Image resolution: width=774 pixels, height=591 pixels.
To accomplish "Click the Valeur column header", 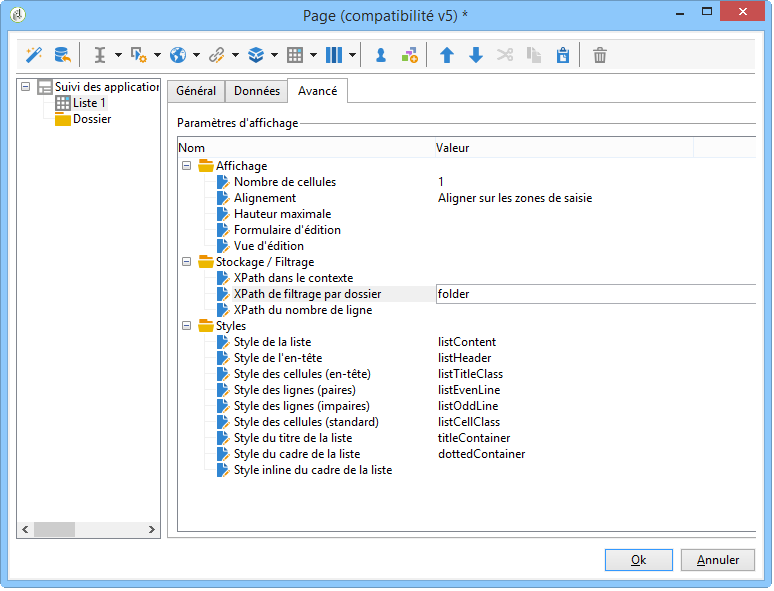I will point(564,148).
